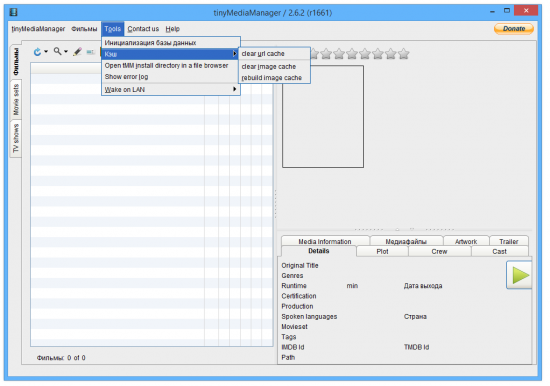The height and width of the screenshot is (386, 550).
Task: Click the Production label
Action: pos(297,306)
